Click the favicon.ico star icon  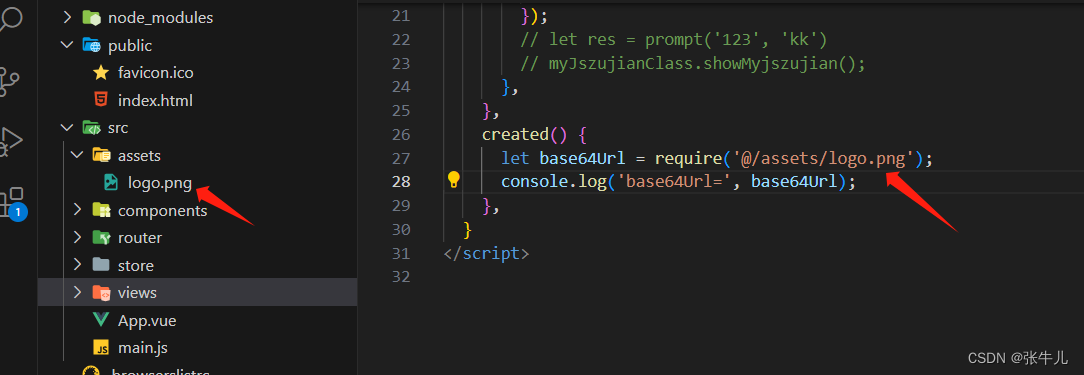pyautogui.click(x=101, y=73)
